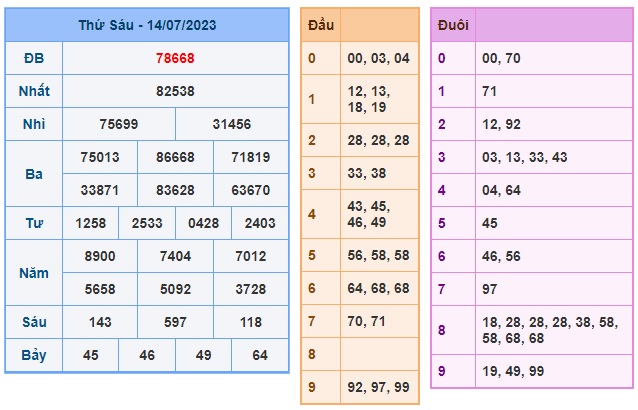Select the Năm prize number 3728
The width and height of the screenshot is (638, 410).
pyautogui.click(x=251, y=289)
